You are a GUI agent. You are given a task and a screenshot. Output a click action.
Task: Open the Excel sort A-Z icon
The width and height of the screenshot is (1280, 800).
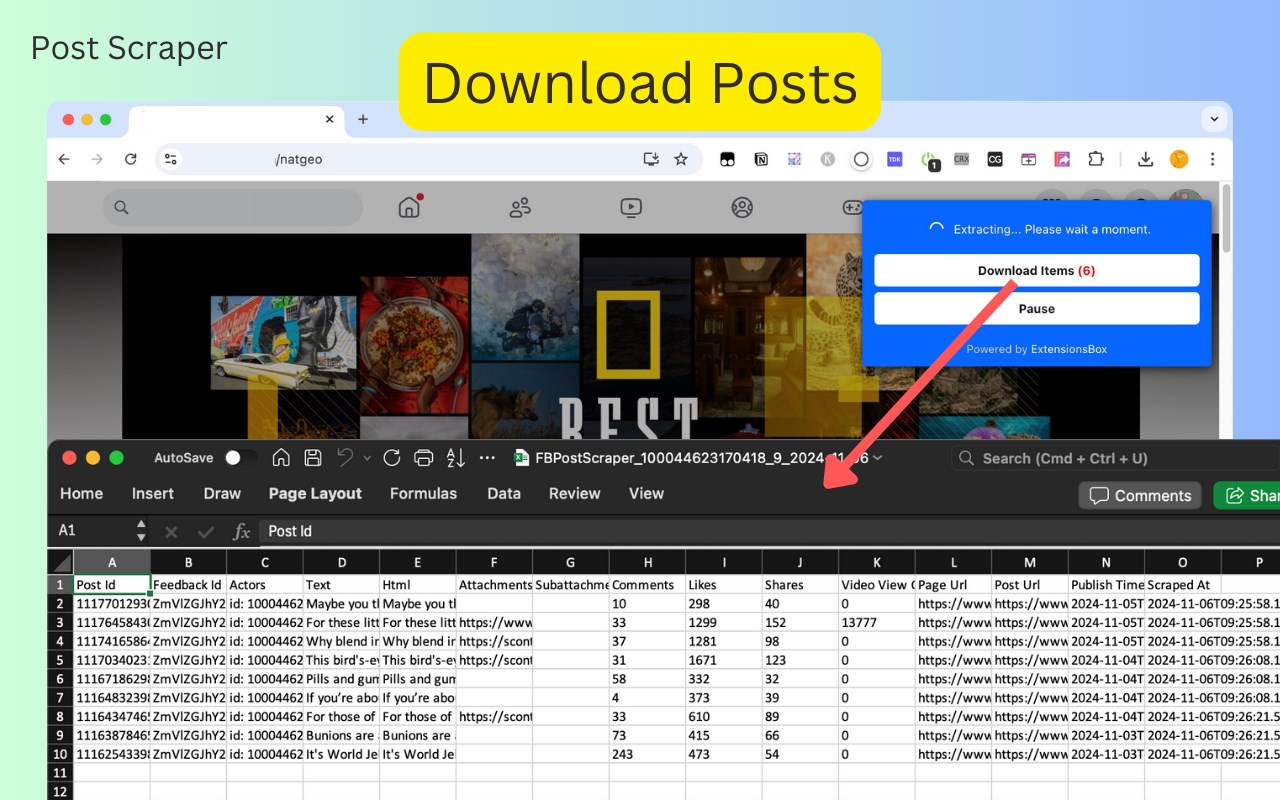pyautogui.click(x=456, y=458)
